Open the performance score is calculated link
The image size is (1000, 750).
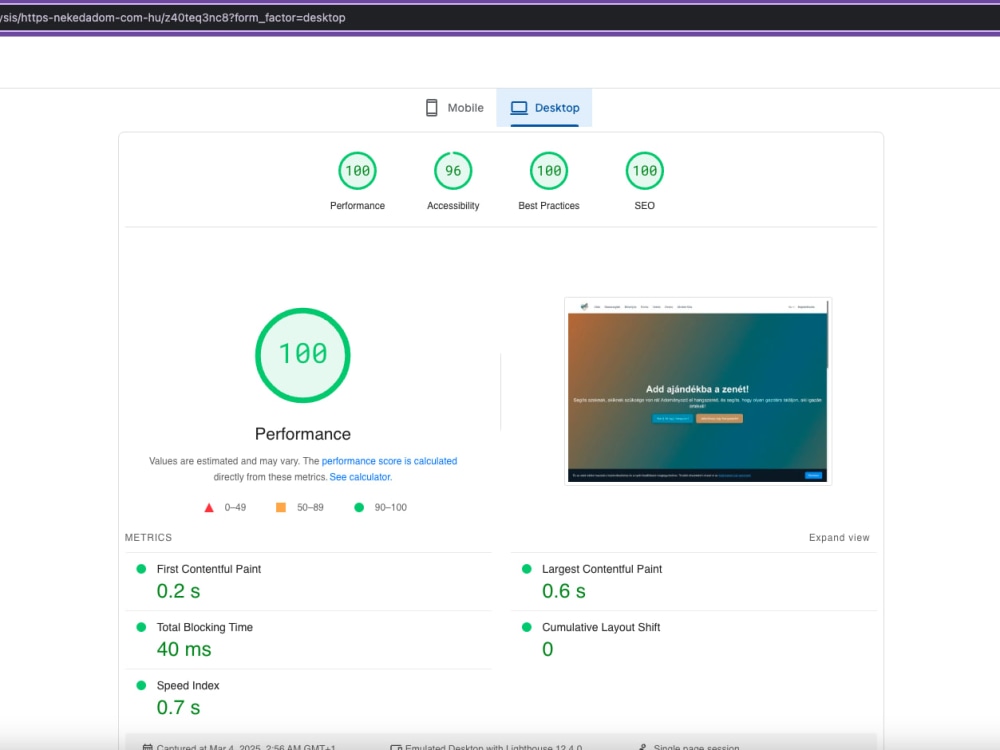389,461
